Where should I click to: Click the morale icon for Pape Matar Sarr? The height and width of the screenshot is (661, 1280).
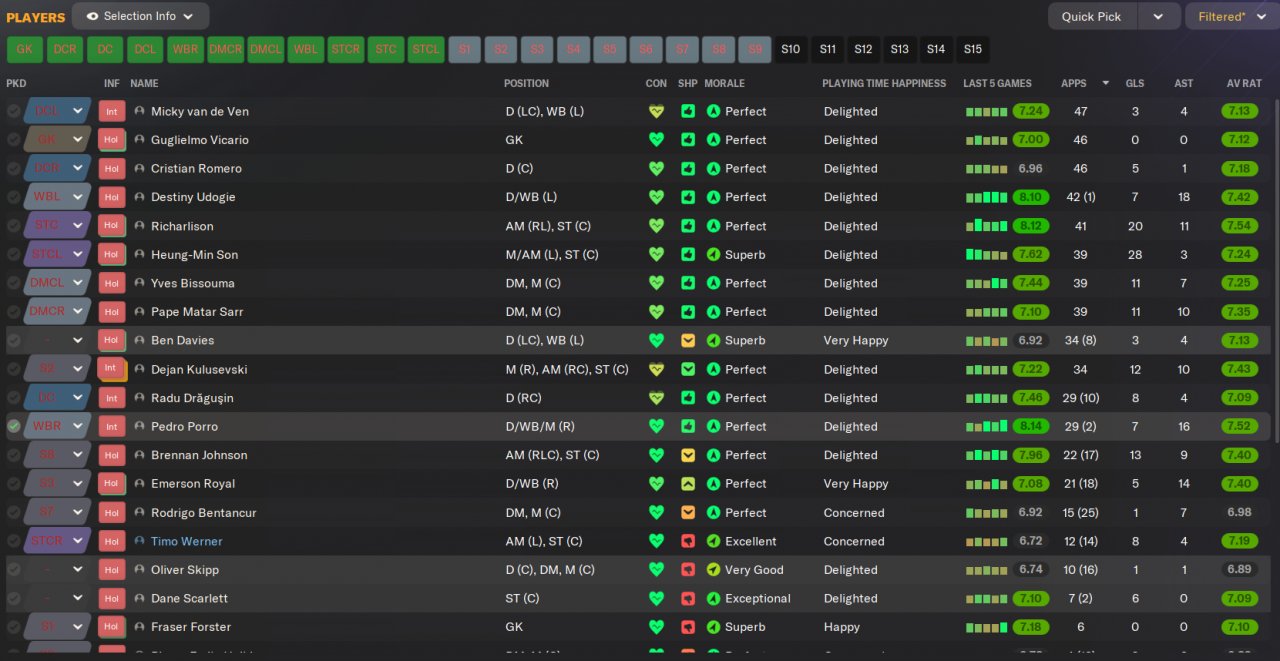[x=713, y=312]
